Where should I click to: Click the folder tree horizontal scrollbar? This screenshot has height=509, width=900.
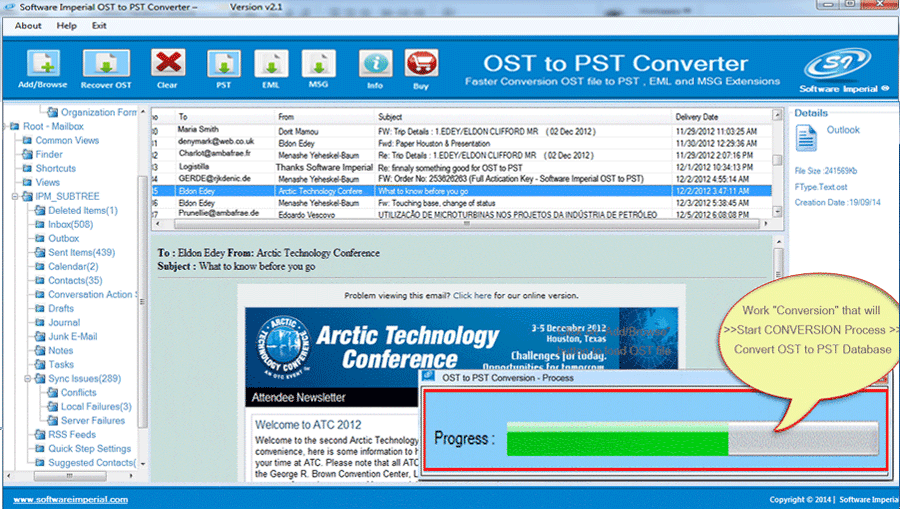[x=69, y=476]
